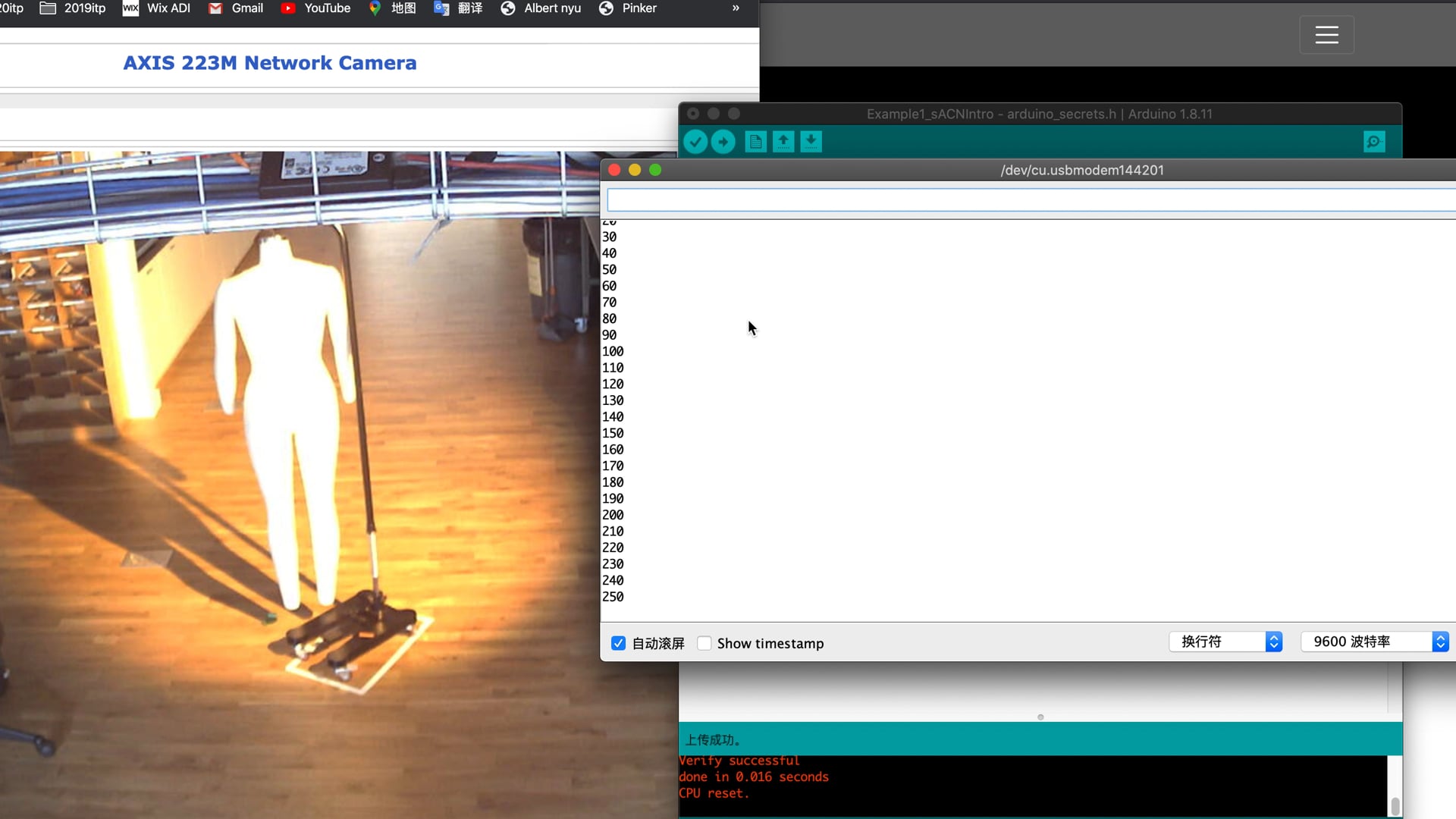This screenshot has height=819, width=1456.
Task: Click the AXIS 223M Network Camera title
Action: pos(270,63)
